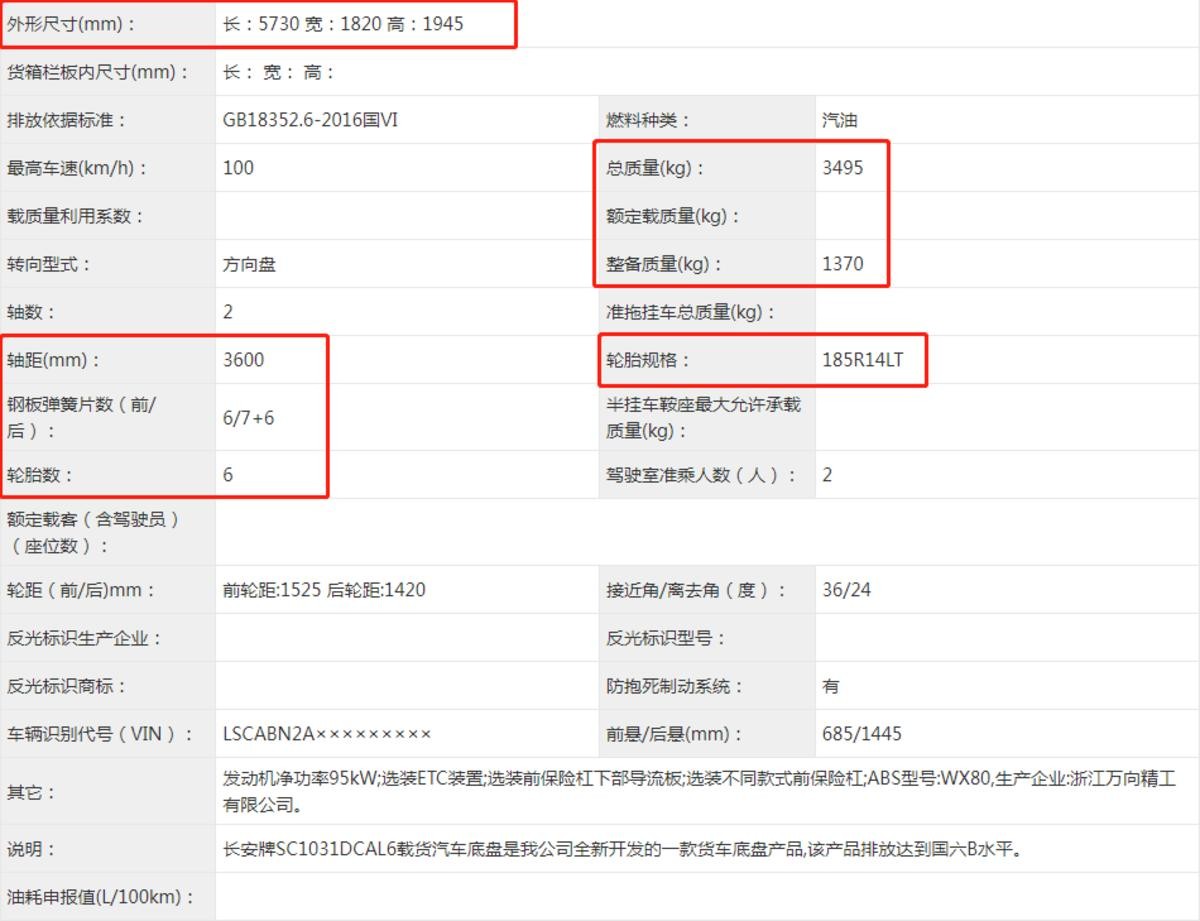Select the track width text 前轮距:1525 后轮距:1420
This screenshot has height=921, width=1200.
point(324,590)
